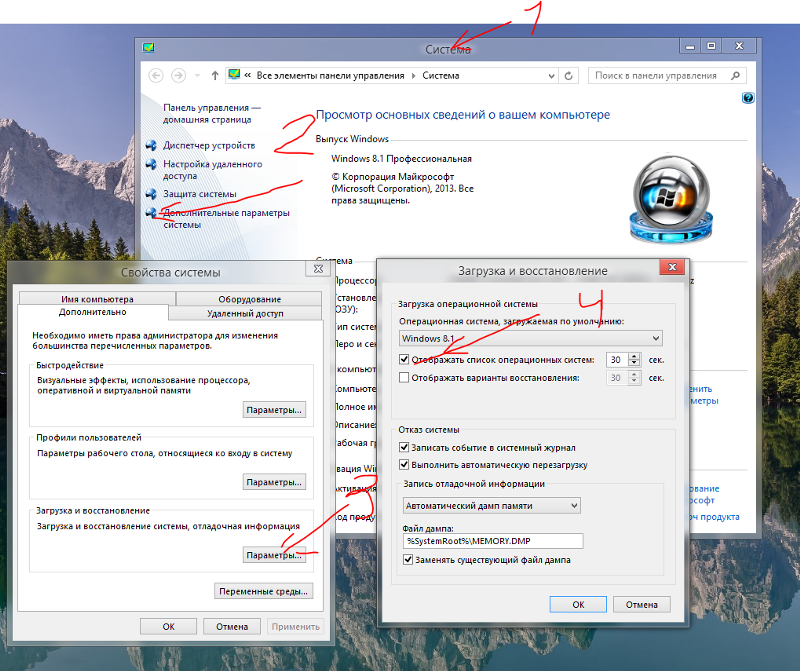
Task: Open the "Автоматический дамп памяти" dropdown
Action: coord(491,506)
